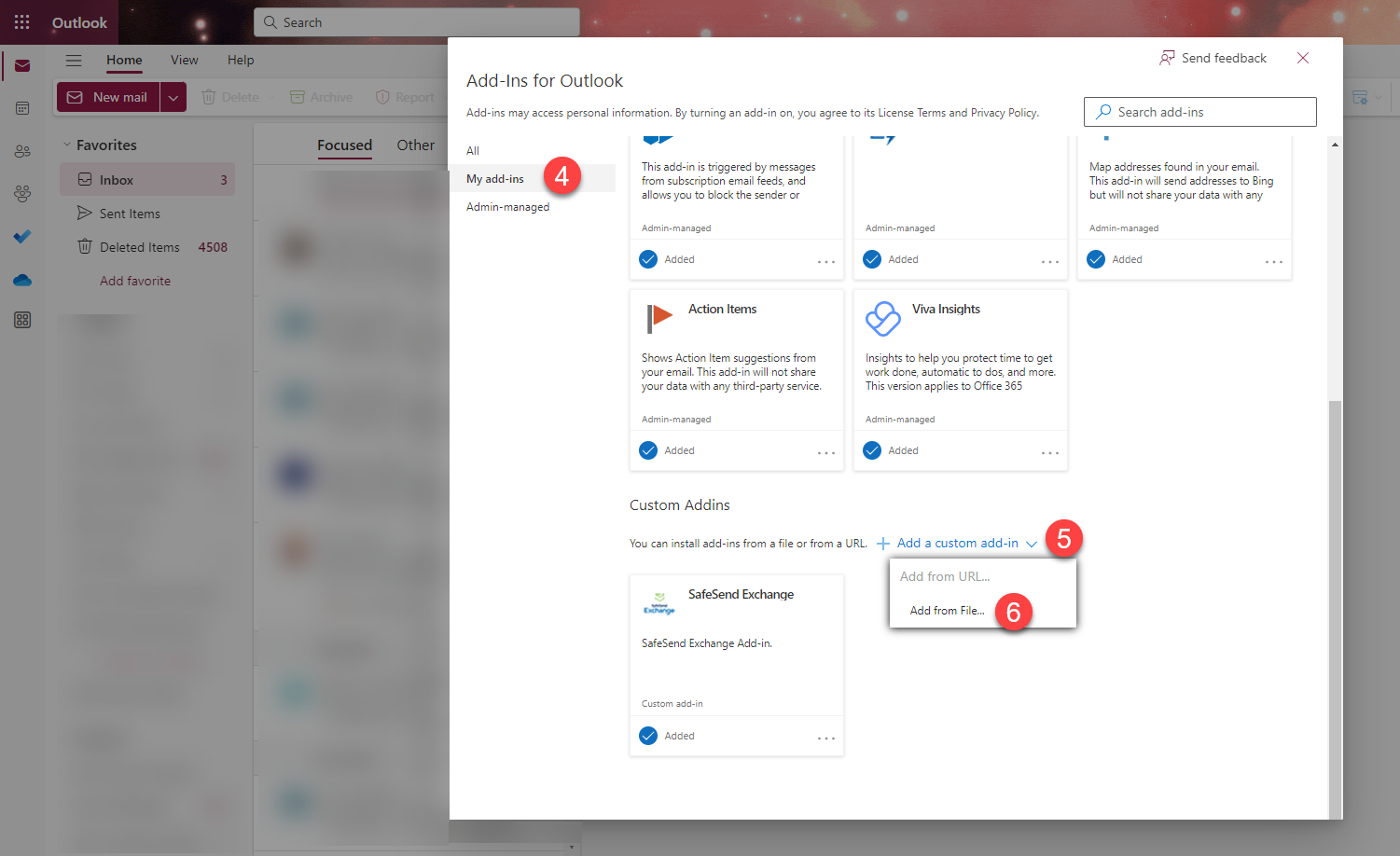Toggle Added checkmark on message-triggered add-in
Screen dimensions: 1400x856
pos(648,259)
